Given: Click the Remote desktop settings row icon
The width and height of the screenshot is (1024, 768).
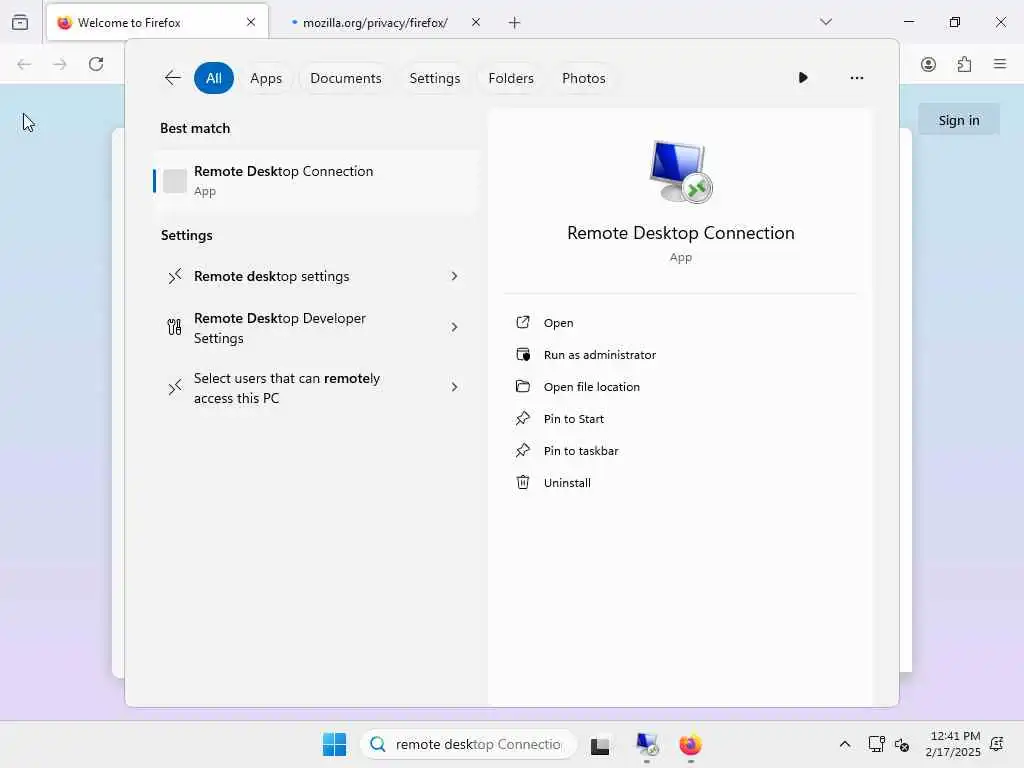Looking at the screenshot, I should [x=174, y=276].
